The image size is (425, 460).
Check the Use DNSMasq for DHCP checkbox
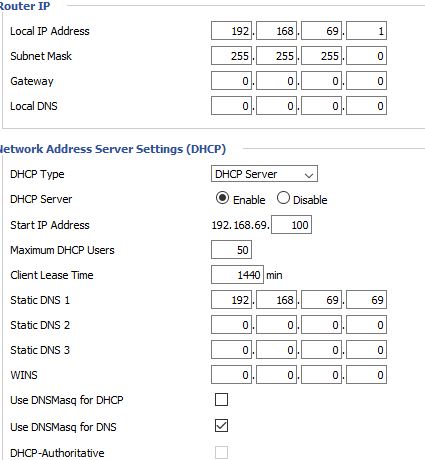point(222,399)
